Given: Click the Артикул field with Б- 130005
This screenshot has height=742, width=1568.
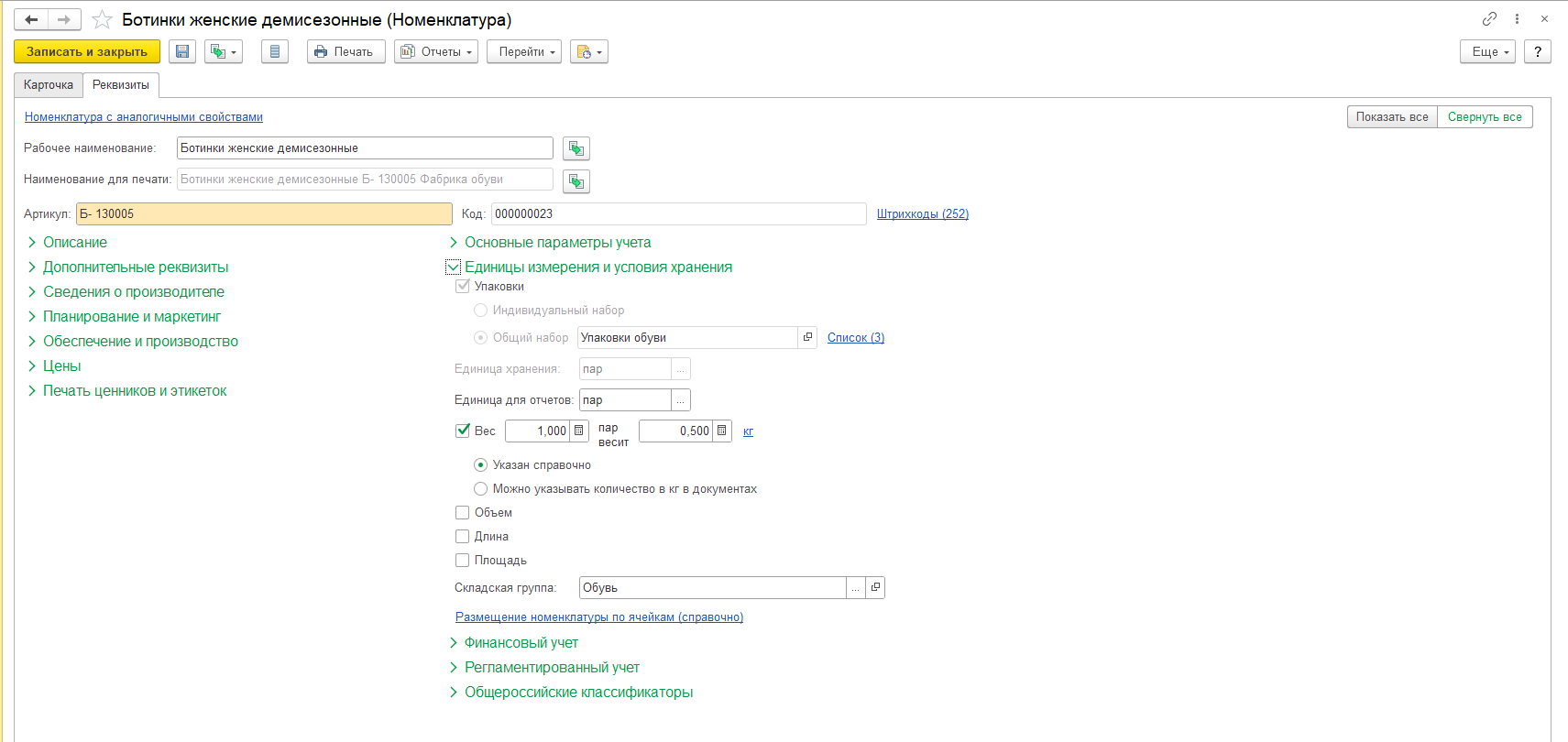Looking at the screenshot, I should pyautogui.click(x=264, y=214).
